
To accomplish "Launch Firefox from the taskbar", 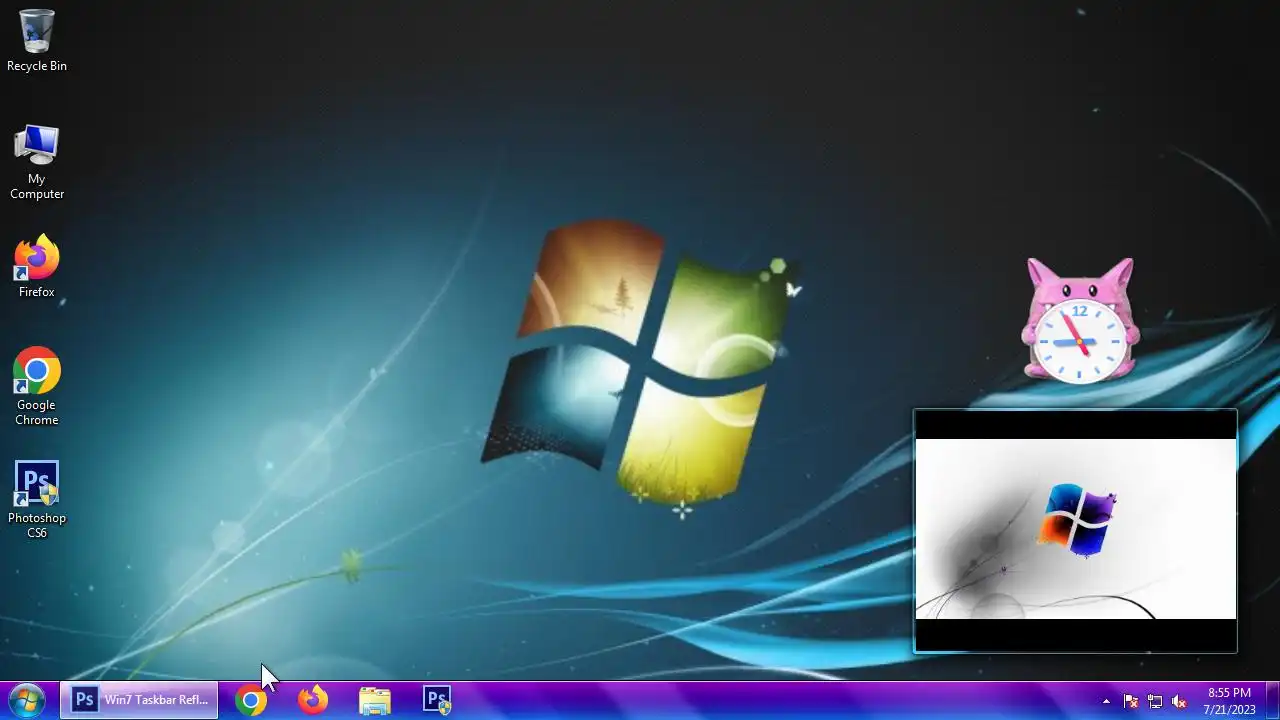I will pos(313,700).
